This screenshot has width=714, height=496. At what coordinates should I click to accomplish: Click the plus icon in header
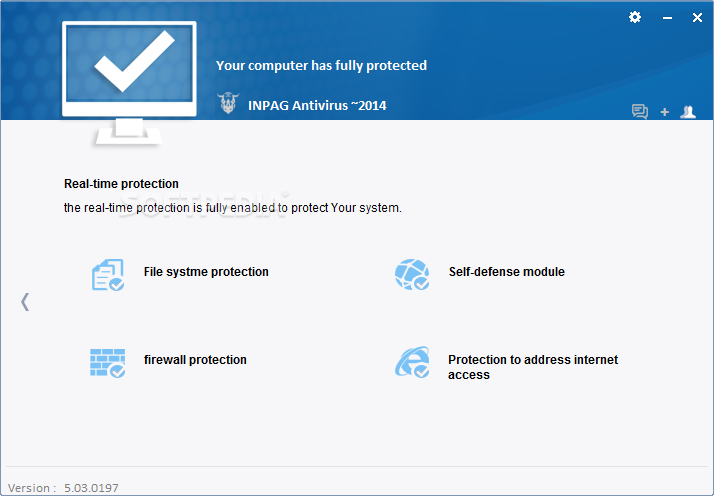click(664, 112)
